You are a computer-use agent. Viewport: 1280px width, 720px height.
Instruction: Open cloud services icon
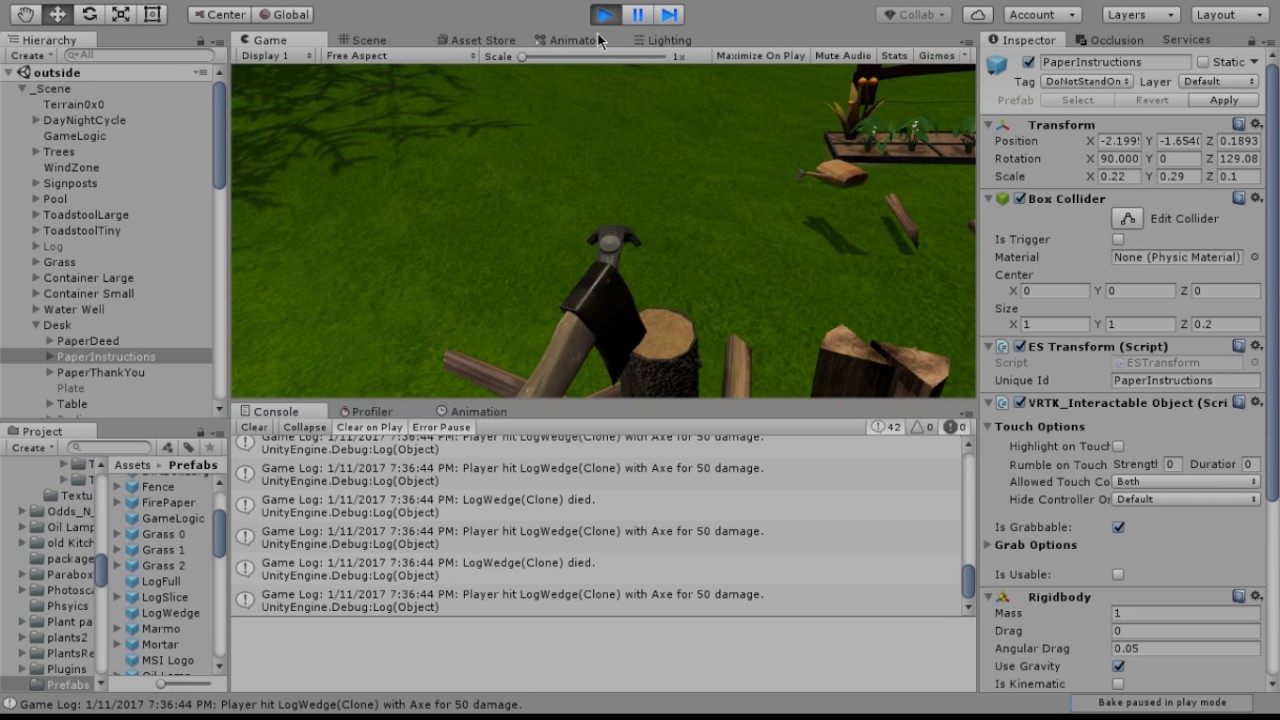coord(978,15)
